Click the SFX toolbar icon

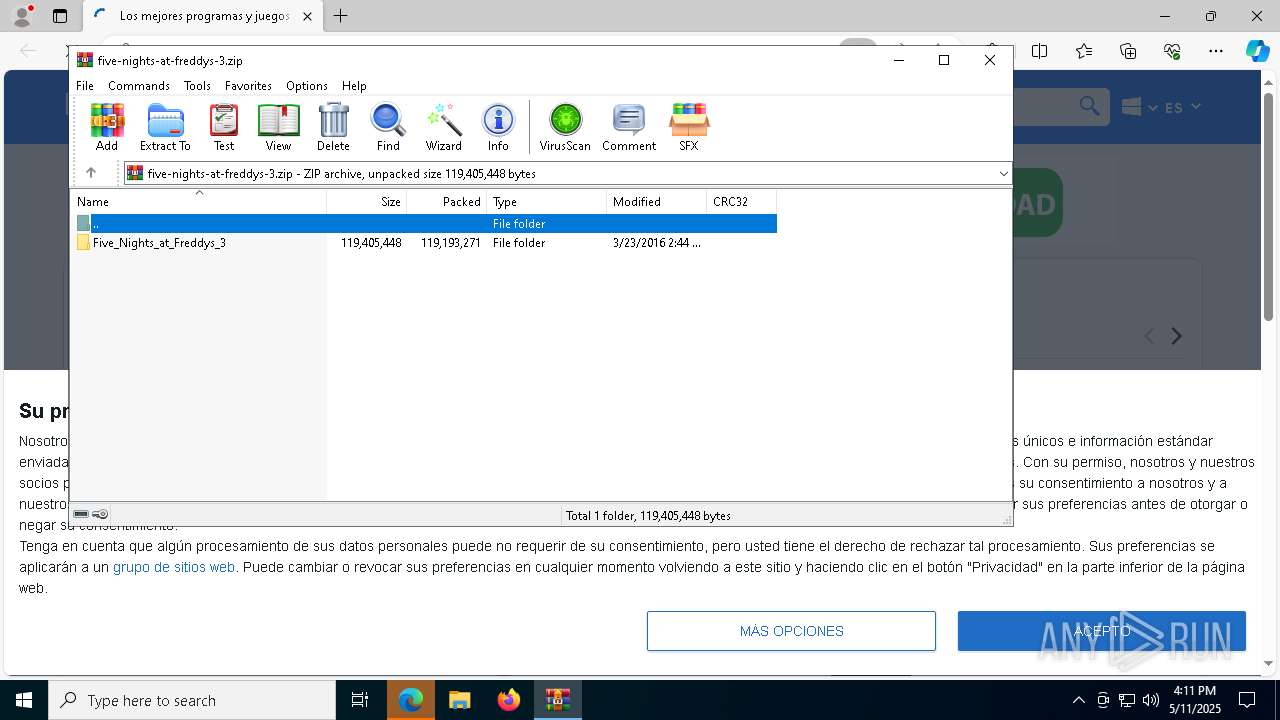click(689, 127)
